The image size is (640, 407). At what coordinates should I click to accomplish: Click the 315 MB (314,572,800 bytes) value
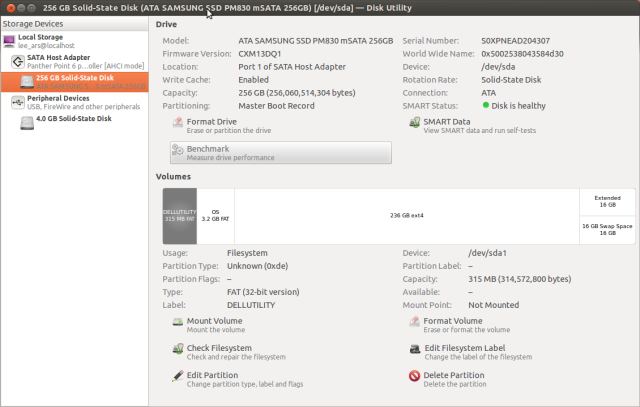pos(520,279)
